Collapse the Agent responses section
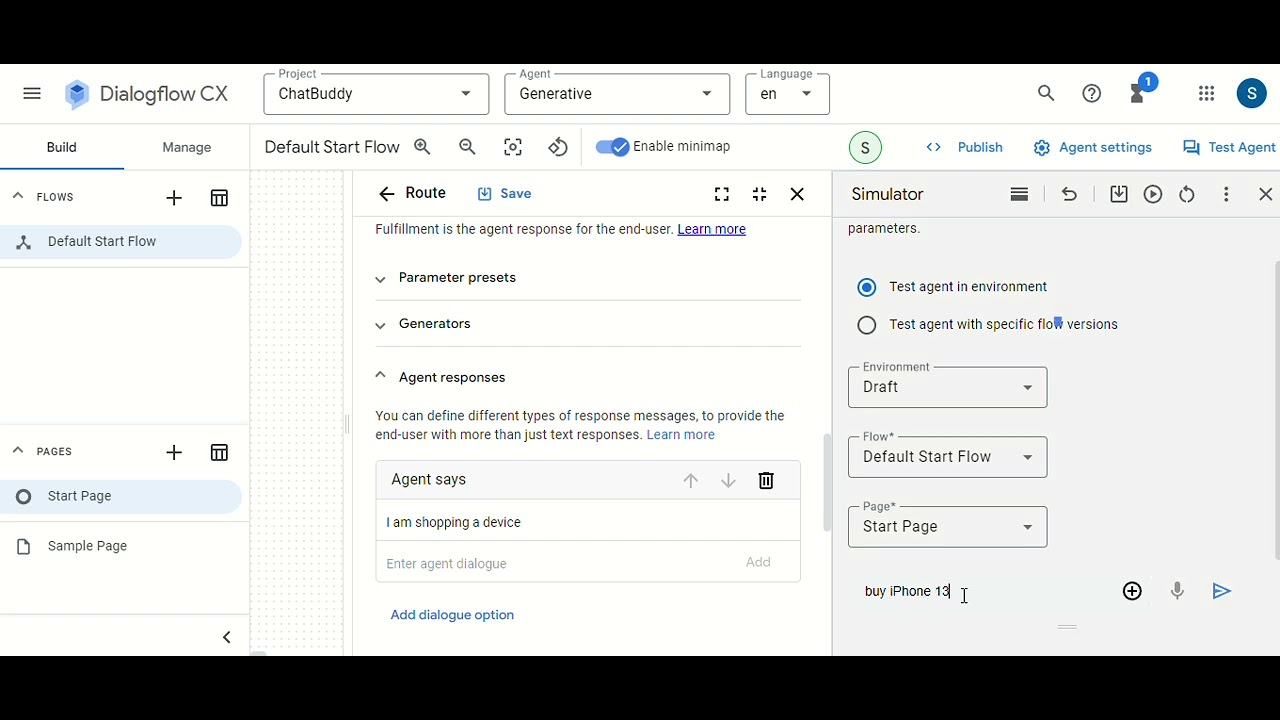Viewport: 1280px width, 720px height. [588, 377]
